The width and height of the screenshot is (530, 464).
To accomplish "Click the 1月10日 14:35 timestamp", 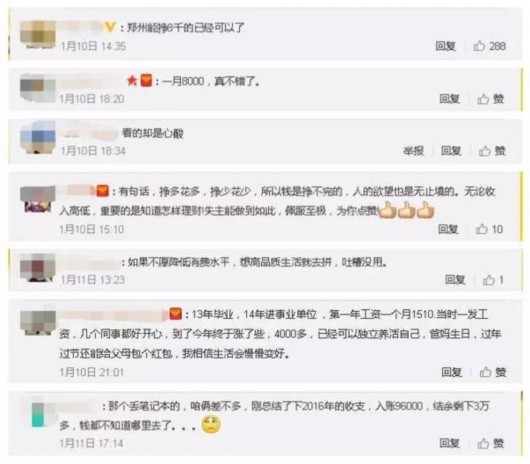I will [x=93, y=46].
